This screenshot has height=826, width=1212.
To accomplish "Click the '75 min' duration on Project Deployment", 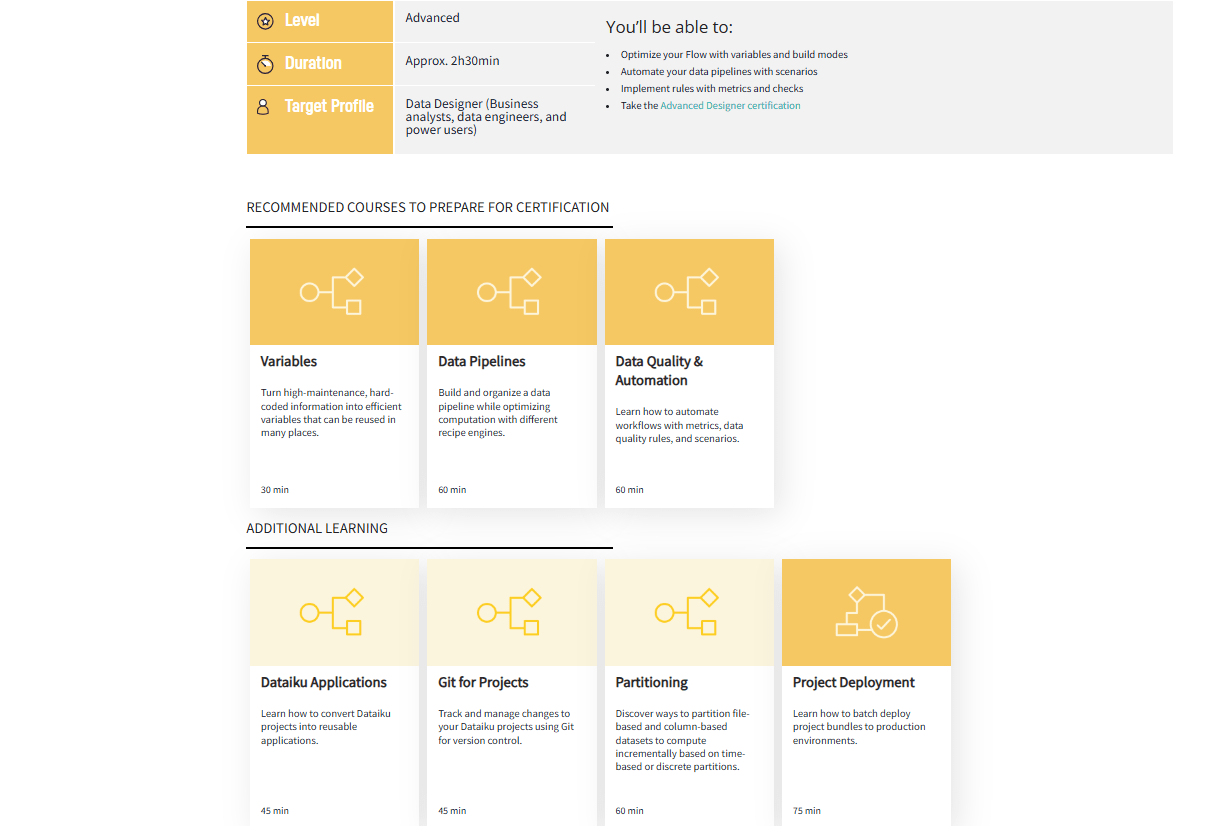I will tap(807, 811).
